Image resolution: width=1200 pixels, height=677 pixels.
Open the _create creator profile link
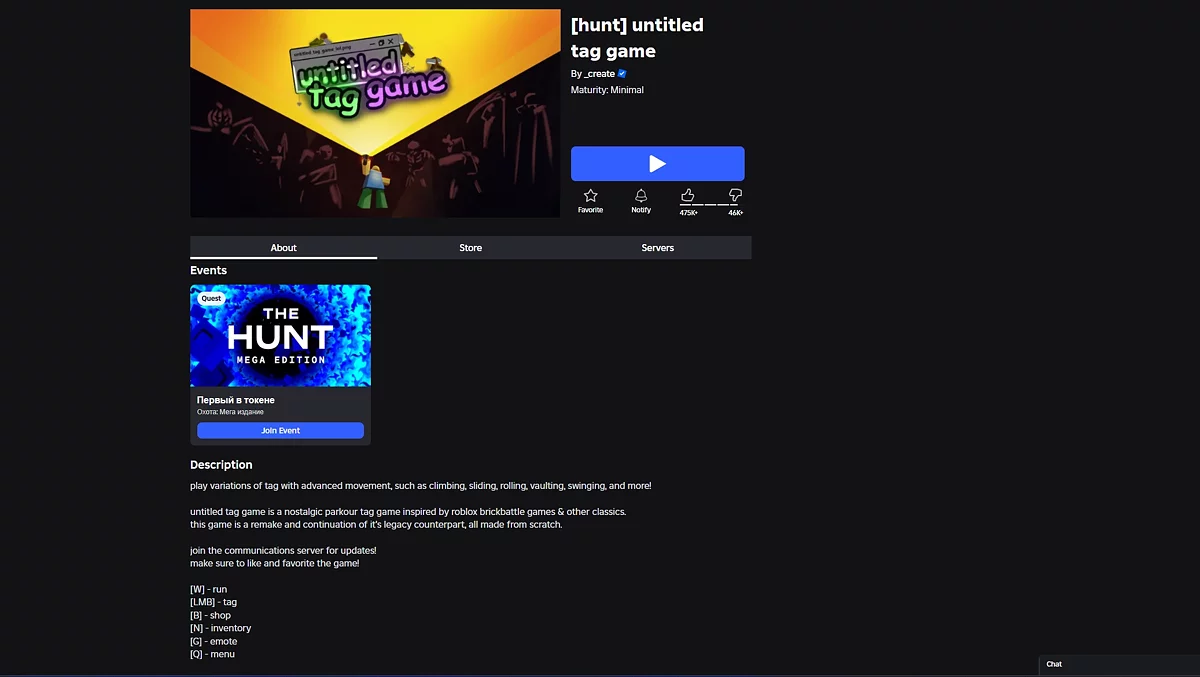coord(600,74)
